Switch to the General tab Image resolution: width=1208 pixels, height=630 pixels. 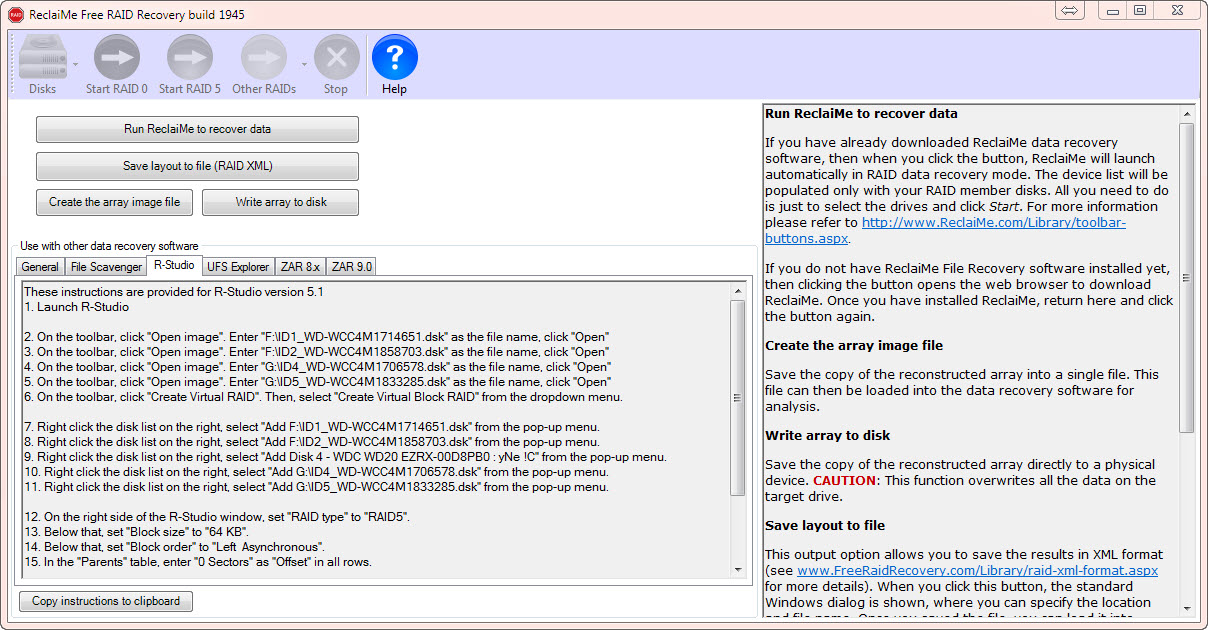[x=40, y=267]
